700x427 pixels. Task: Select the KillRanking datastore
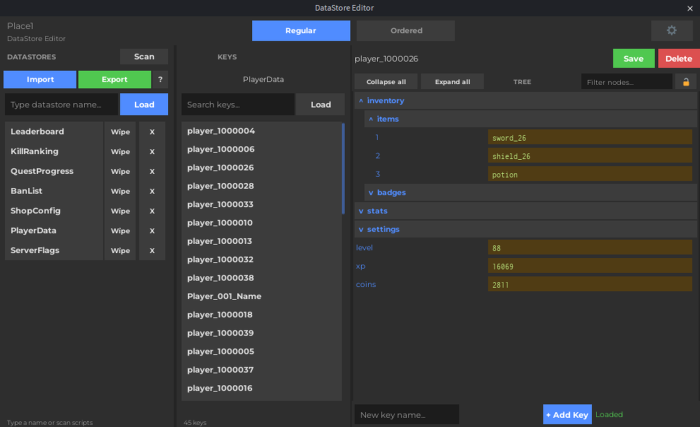54,151
